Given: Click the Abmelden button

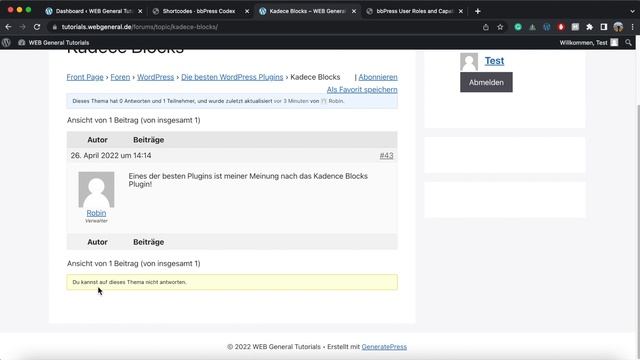Looking at the screenshot, I should tap(486, 82).
